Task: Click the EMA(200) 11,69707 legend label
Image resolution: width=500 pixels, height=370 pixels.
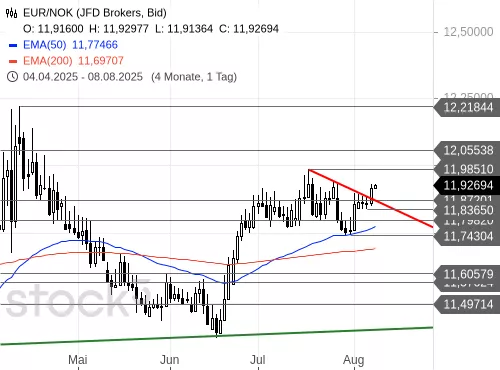Action: coord(73,61)
